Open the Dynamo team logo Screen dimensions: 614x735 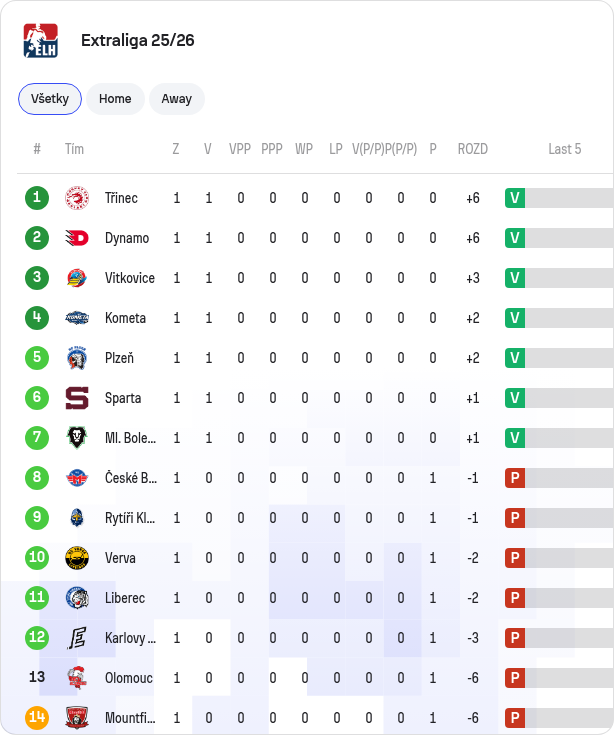coord(77,238)
